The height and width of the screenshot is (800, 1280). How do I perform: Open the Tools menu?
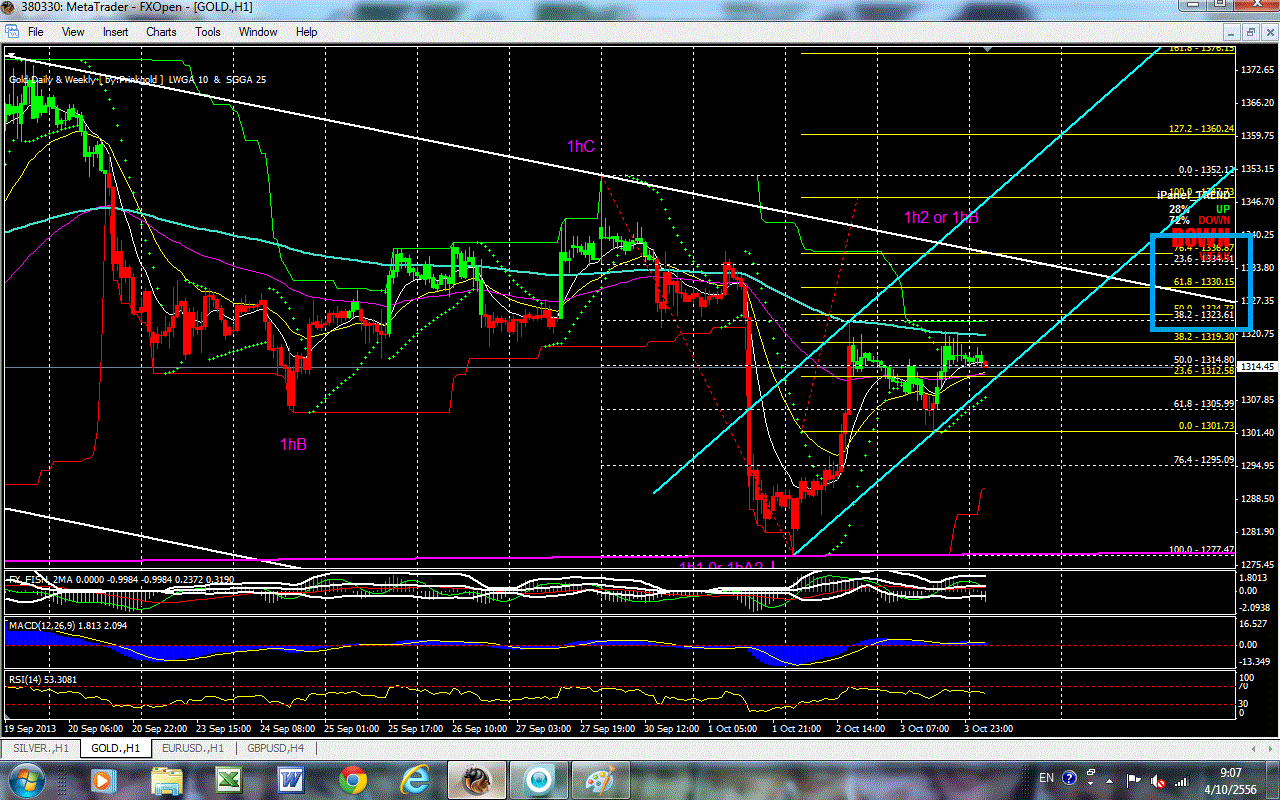click(208, 32)
